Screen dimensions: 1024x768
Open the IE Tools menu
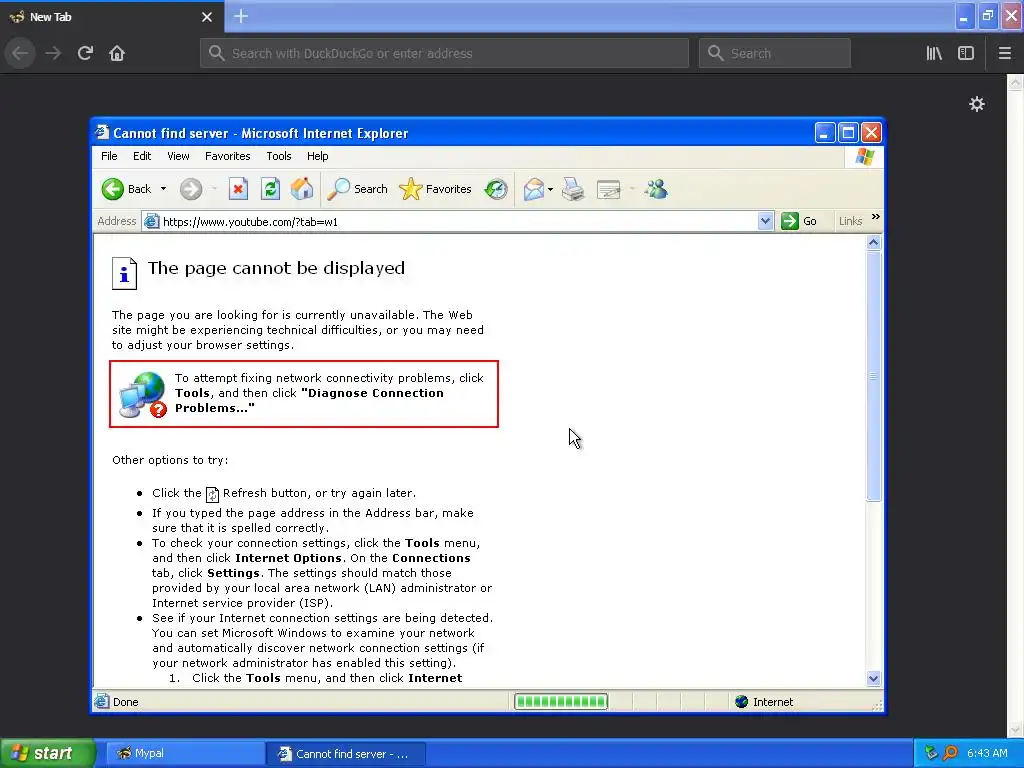click(279, 156)
